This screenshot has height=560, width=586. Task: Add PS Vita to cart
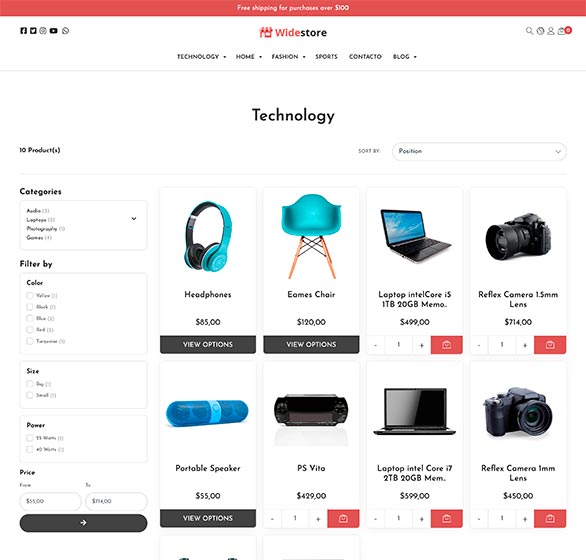tap(343, 519)
